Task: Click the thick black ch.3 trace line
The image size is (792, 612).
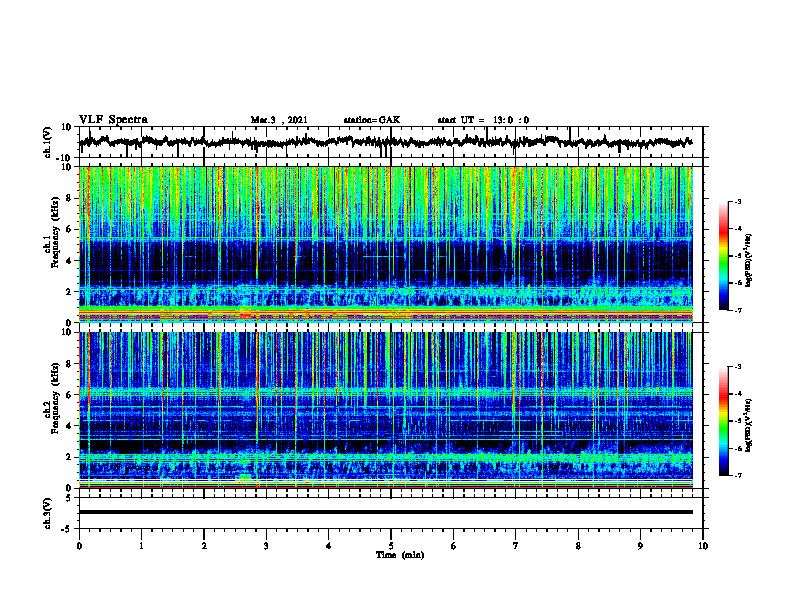Action: pyautogui.click(x=386, y=512)
